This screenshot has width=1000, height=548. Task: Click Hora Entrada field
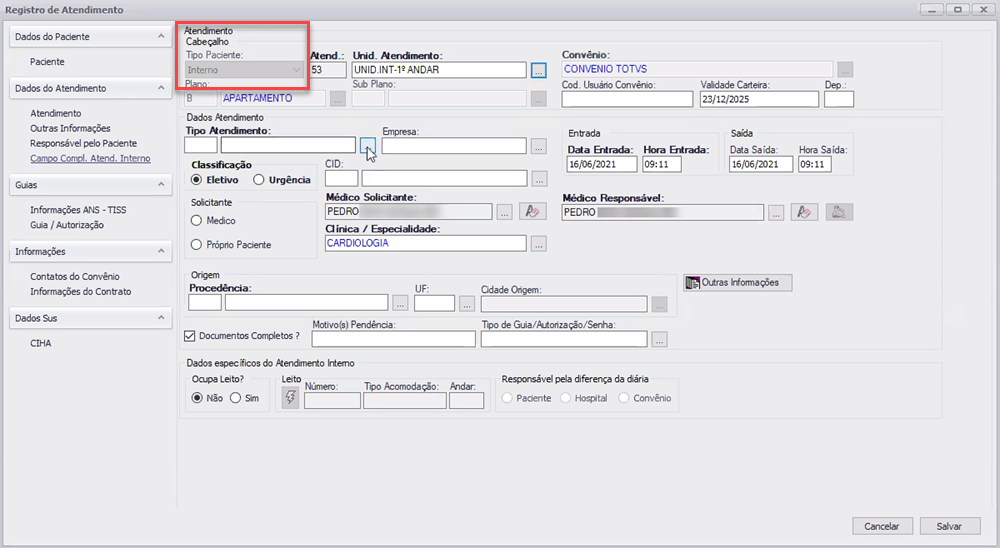661,165
